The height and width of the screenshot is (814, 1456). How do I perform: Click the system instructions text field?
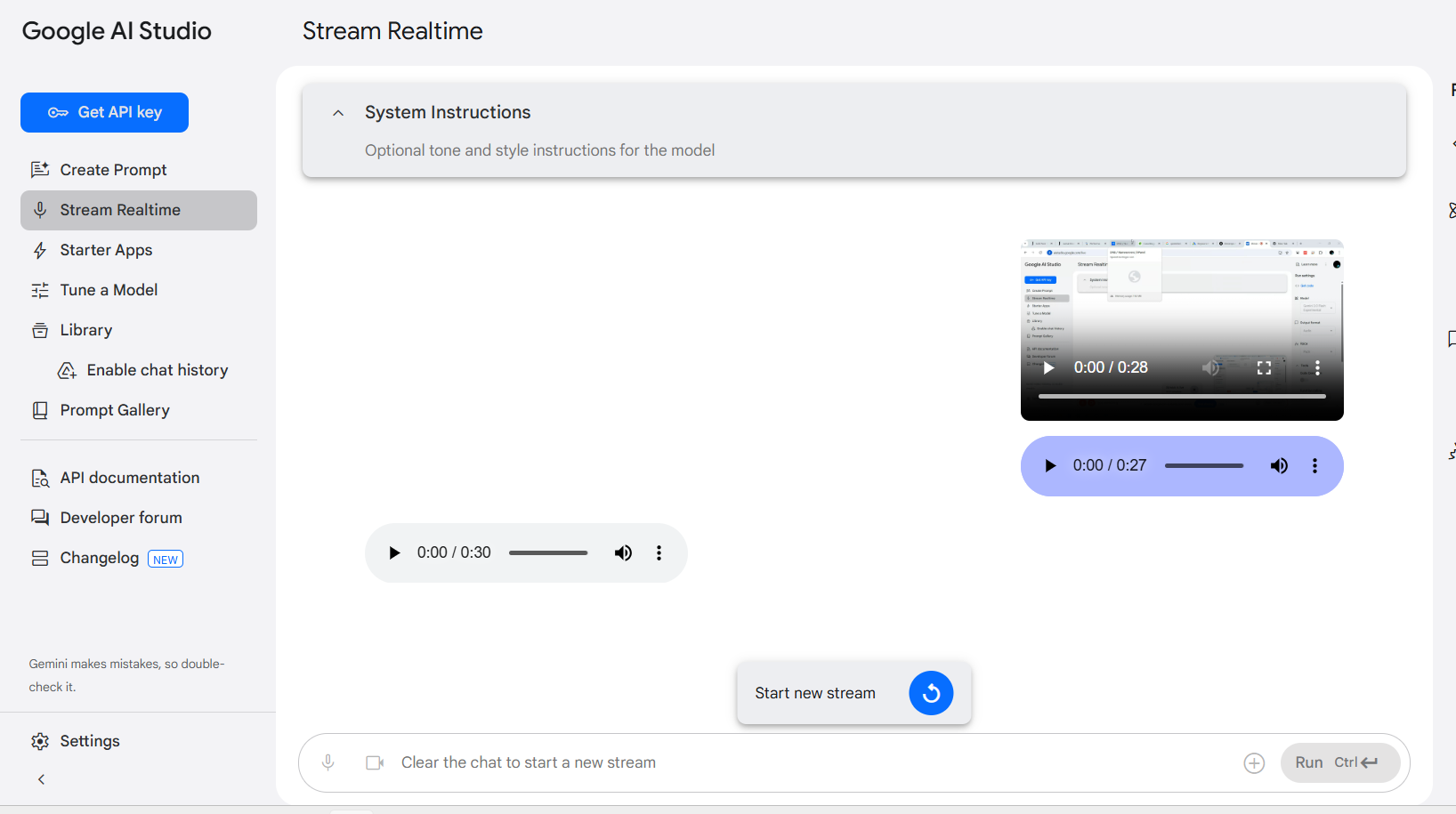[x=539, y=150]
